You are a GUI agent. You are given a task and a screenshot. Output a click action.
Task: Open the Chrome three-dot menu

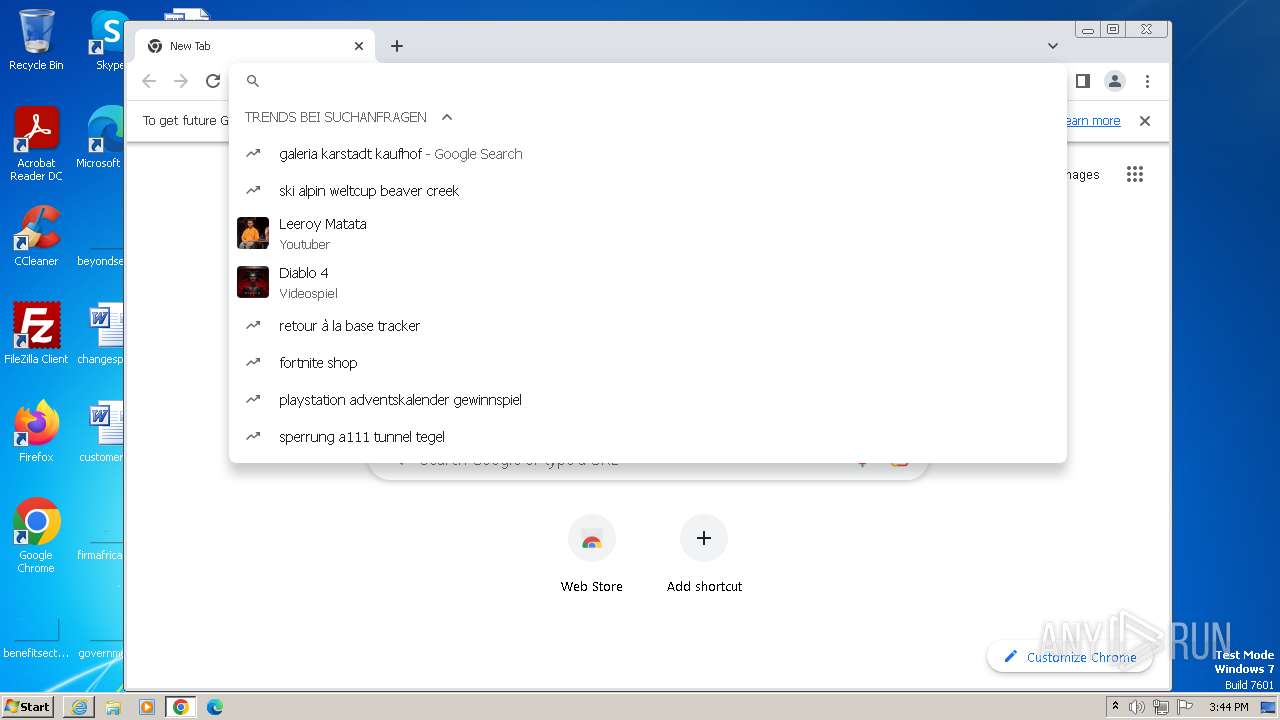point(1147,81)
